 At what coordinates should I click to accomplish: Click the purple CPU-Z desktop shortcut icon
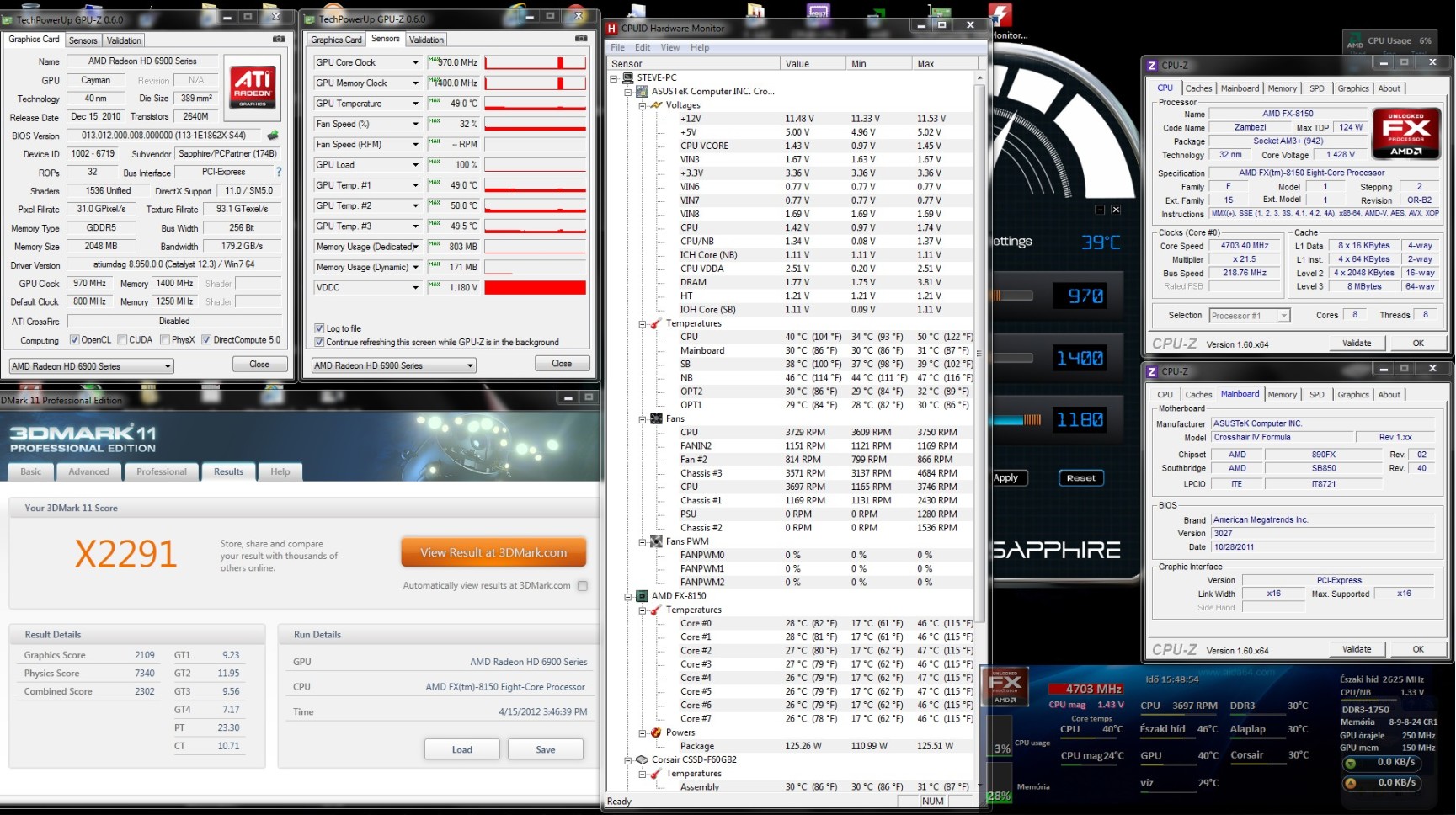[x=818, y=10]
